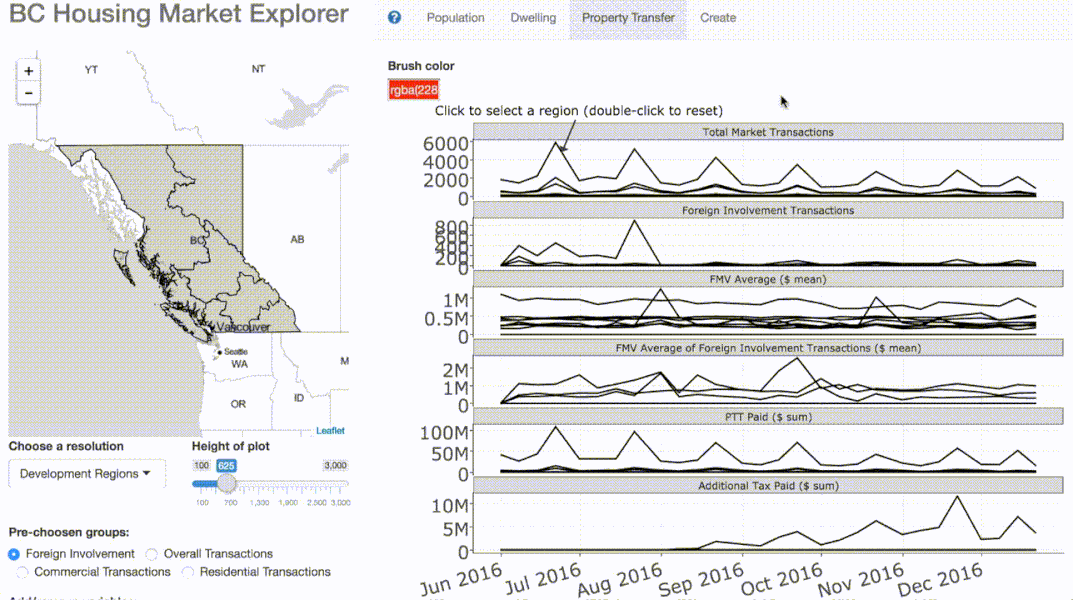Open the Dwelling tab
The height and width of the screenshot is (600, 1073).
[x=533, y=17]
